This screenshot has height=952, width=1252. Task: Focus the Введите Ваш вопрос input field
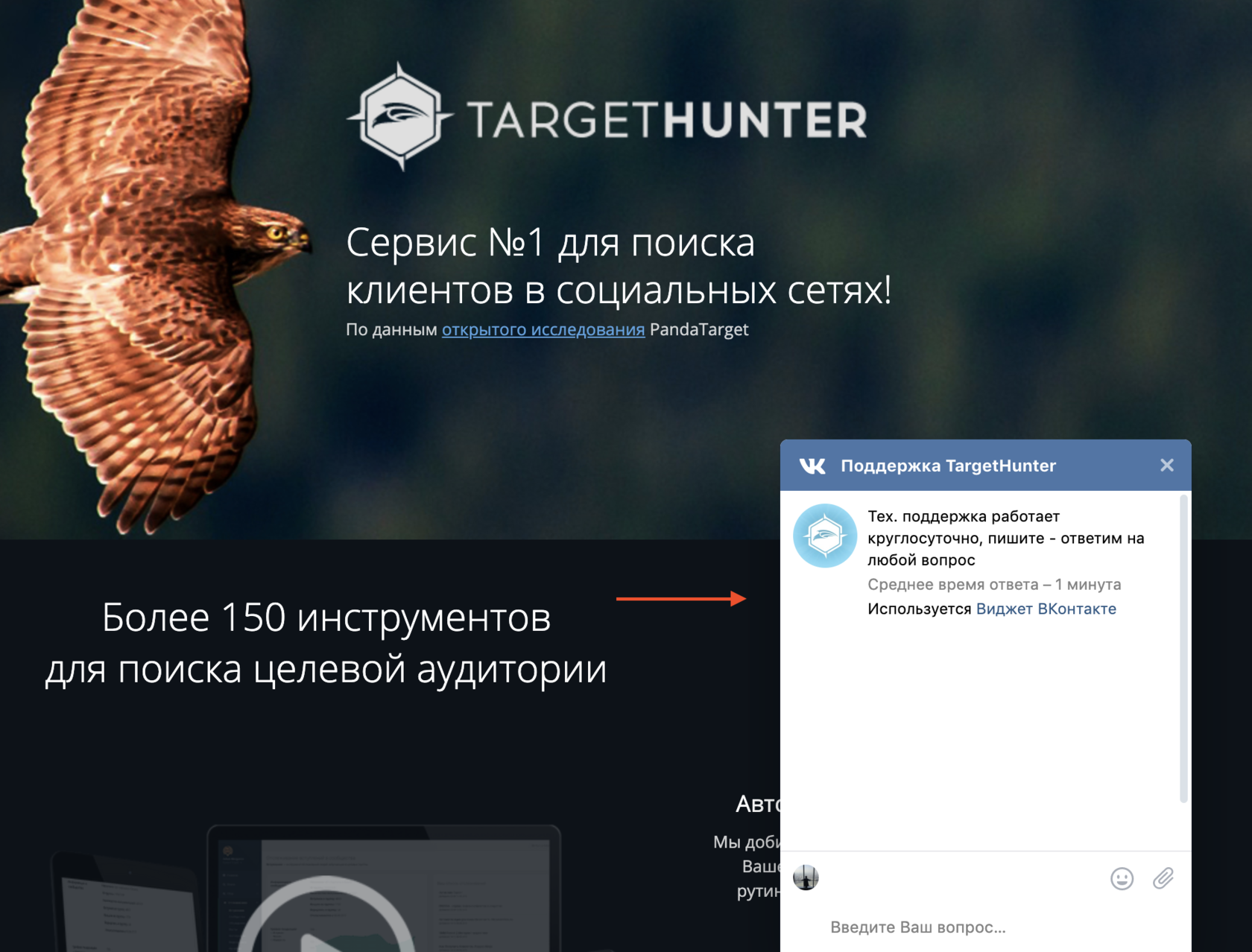click(985, 927)
